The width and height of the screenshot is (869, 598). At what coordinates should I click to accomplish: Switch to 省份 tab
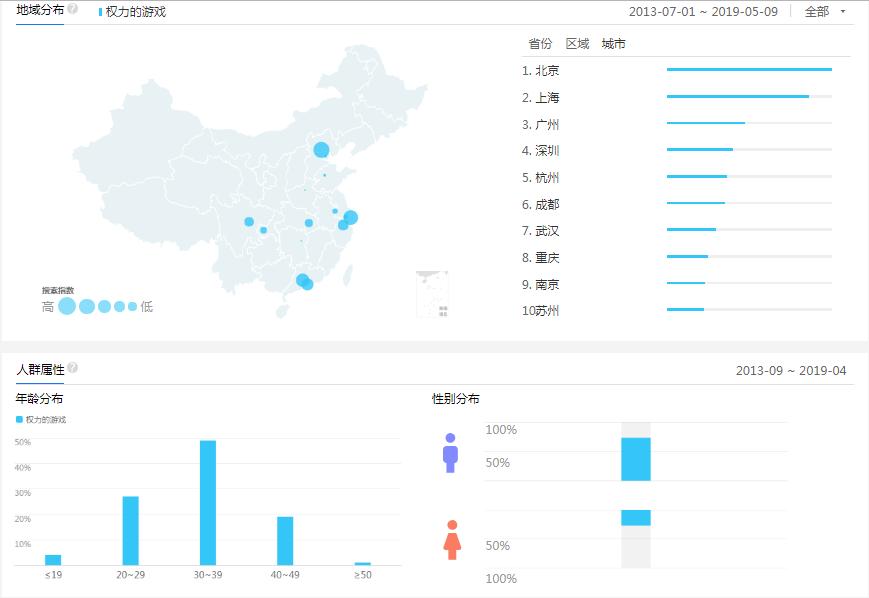coord(540,44)
